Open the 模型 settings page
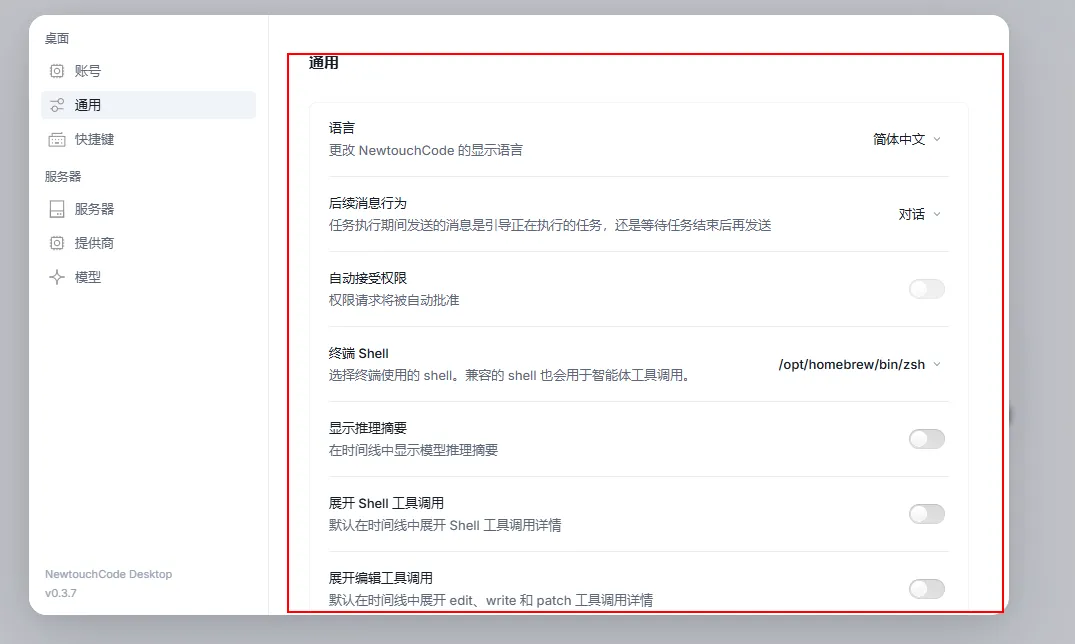This screenshot has height=644, width=1075. coord(148,277)
